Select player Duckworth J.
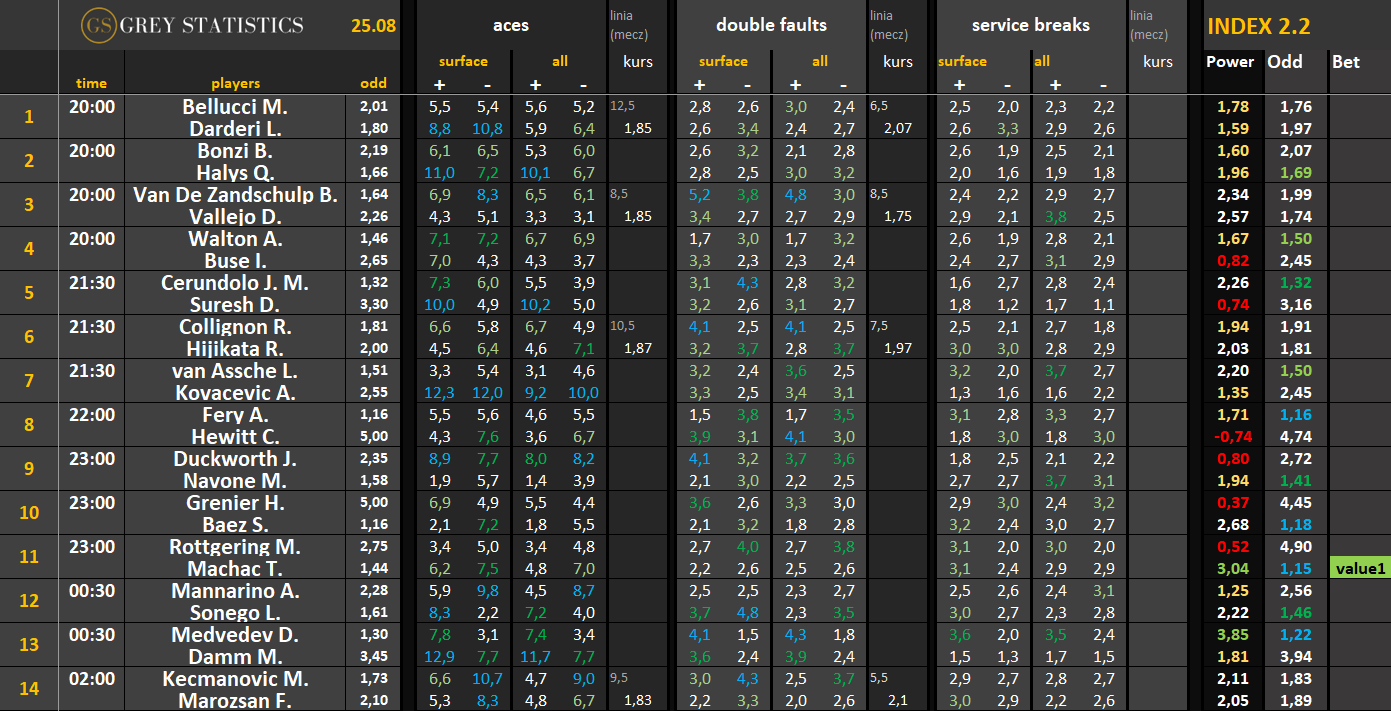This screenshot has width=1391, height=711. pyautogui.click(x=235, y=458)
